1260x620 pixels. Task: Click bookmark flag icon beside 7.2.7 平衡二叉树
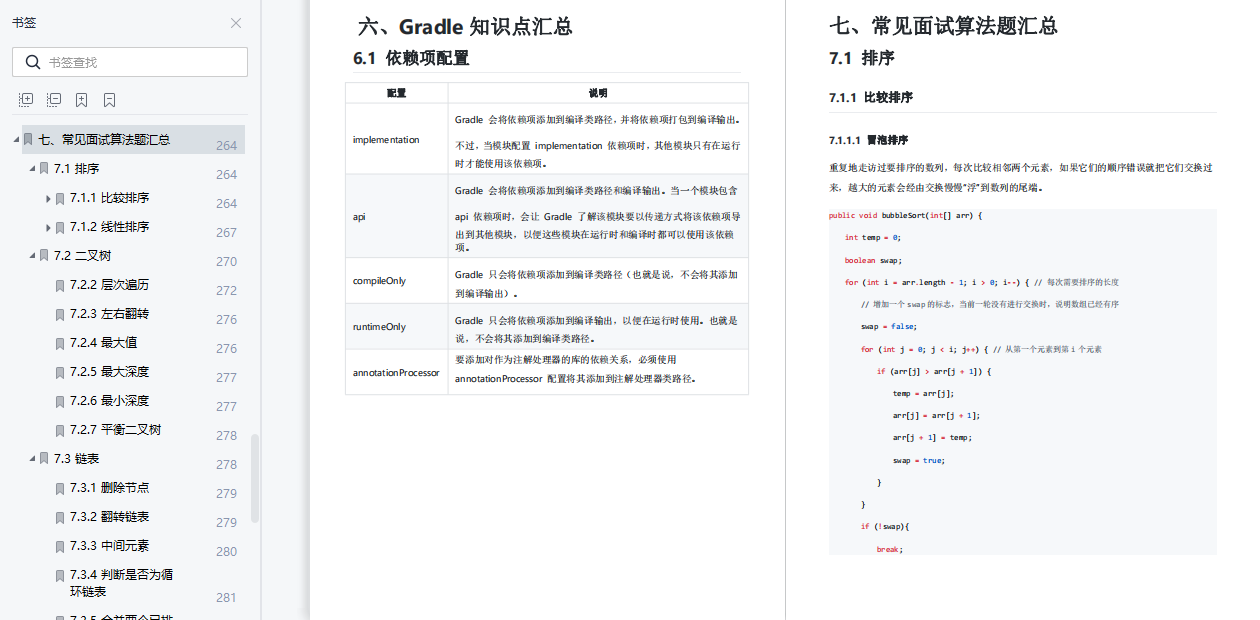click(x=60, y=430)
